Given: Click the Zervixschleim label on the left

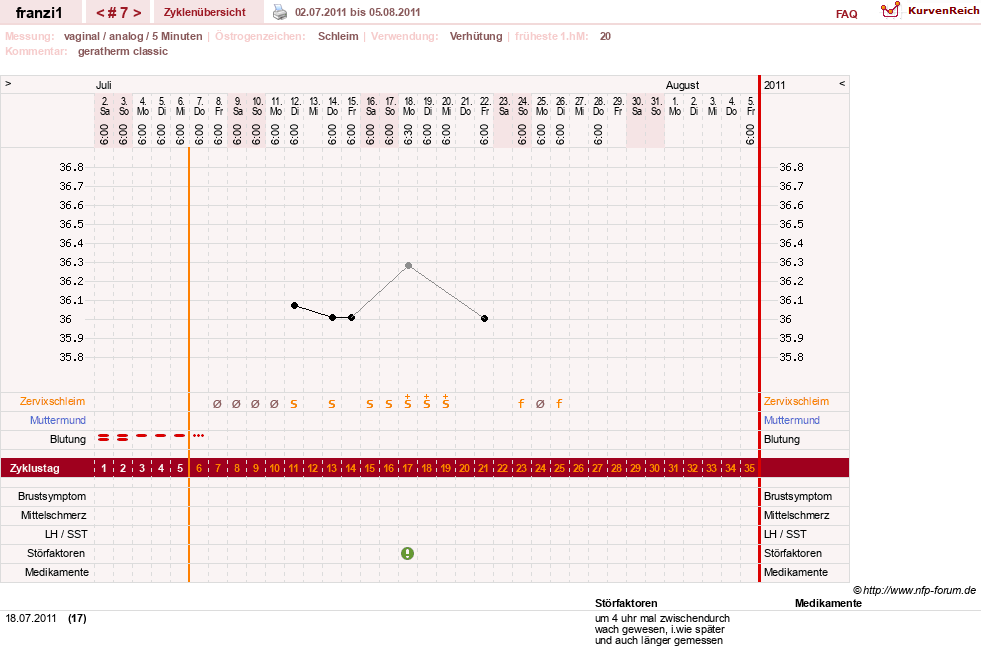Looking at the screenshot, I should (53, 402).
